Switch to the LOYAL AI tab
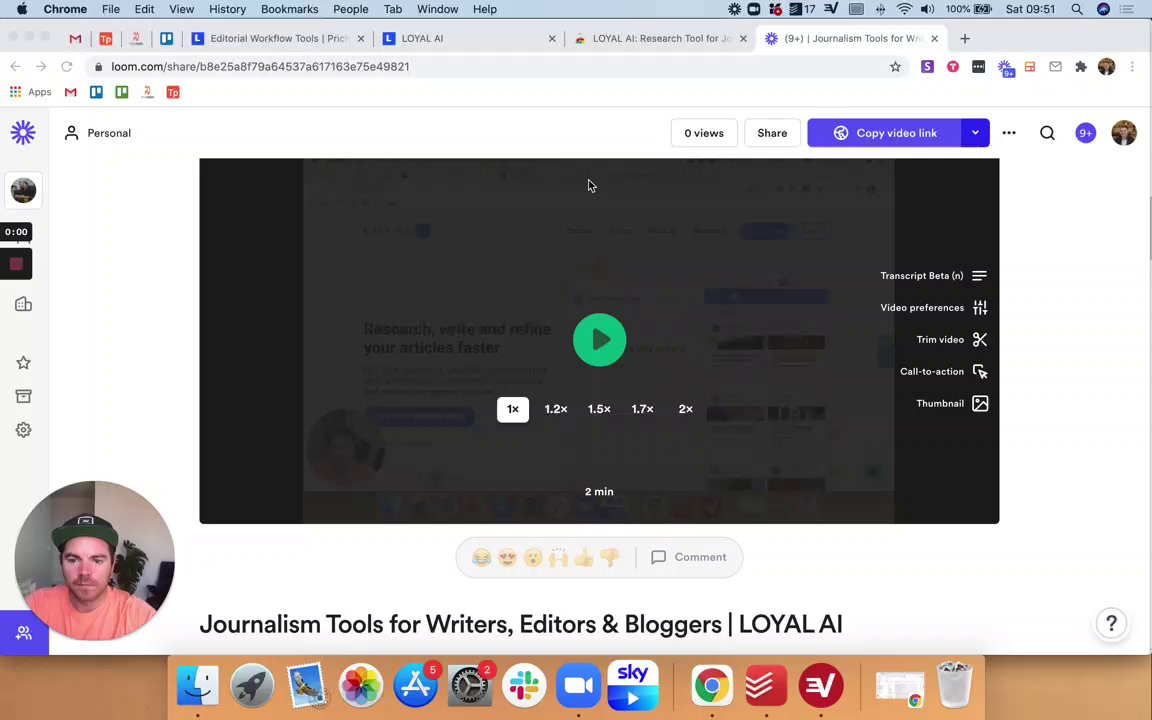 469,38
